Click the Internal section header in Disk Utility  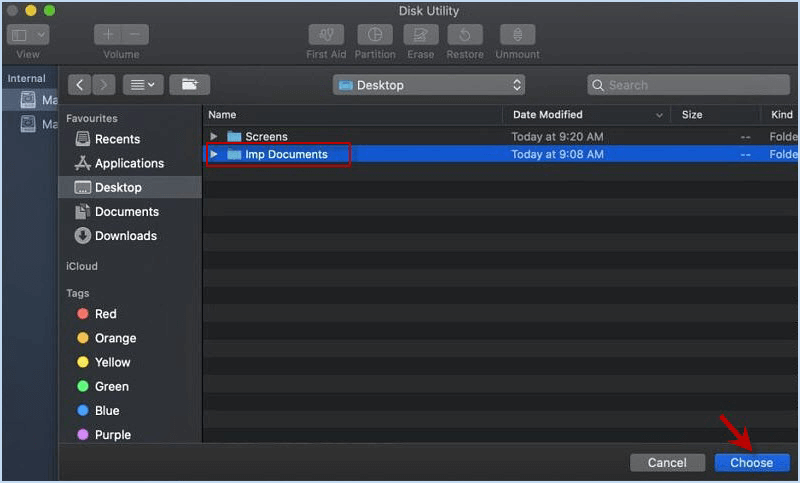[26, 78]
